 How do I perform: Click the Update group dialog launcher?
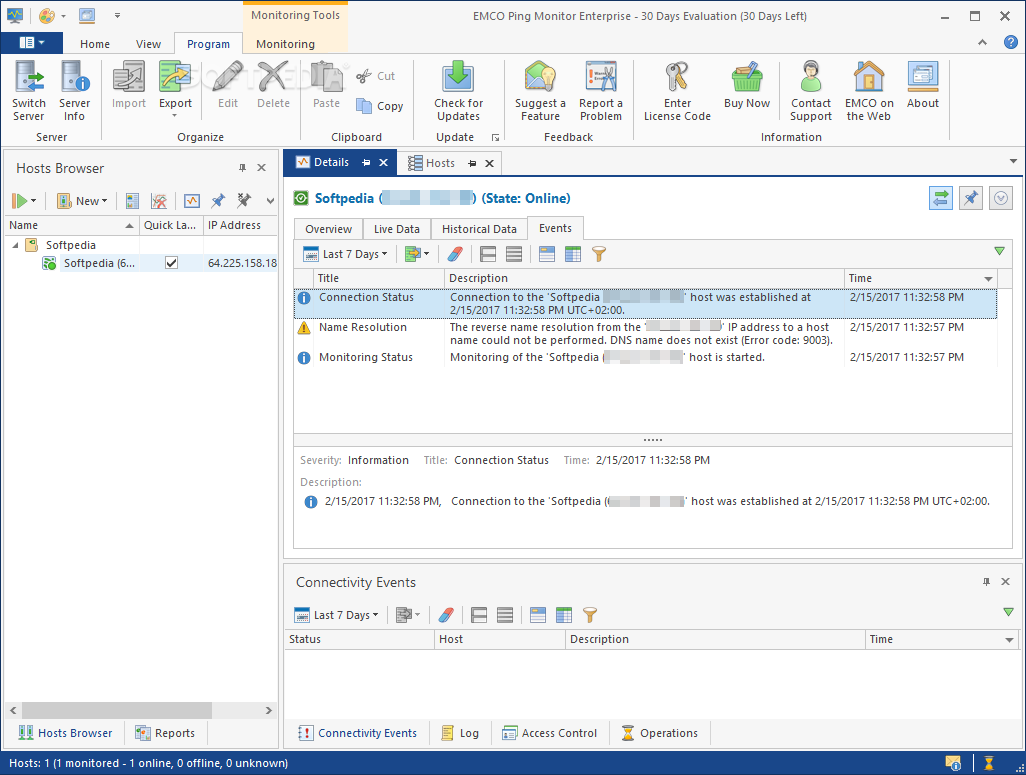(x=495, y=137)
